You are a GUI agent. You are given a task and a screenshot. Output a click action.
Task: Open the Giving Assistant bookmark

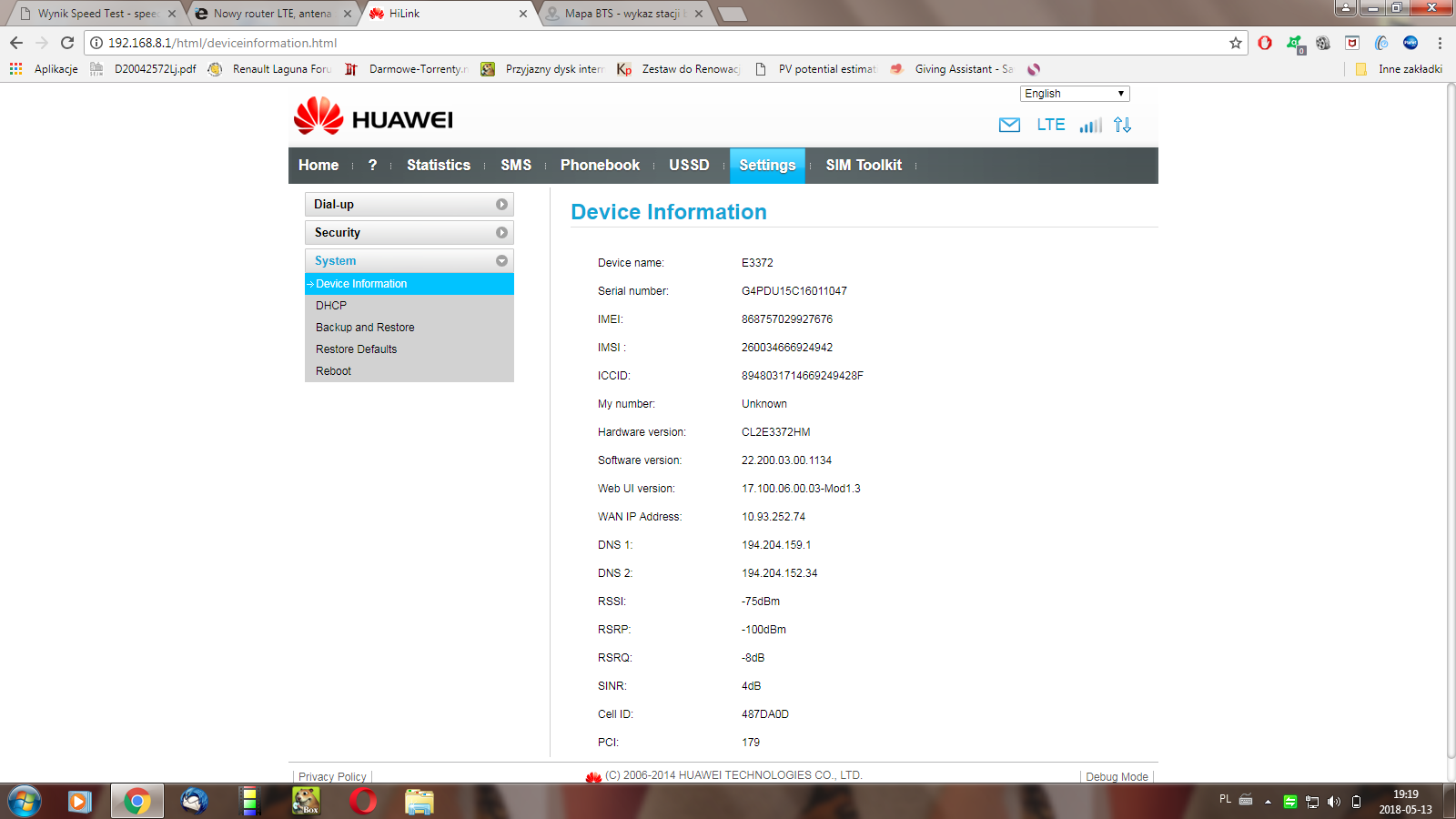(x=952, y=69)
